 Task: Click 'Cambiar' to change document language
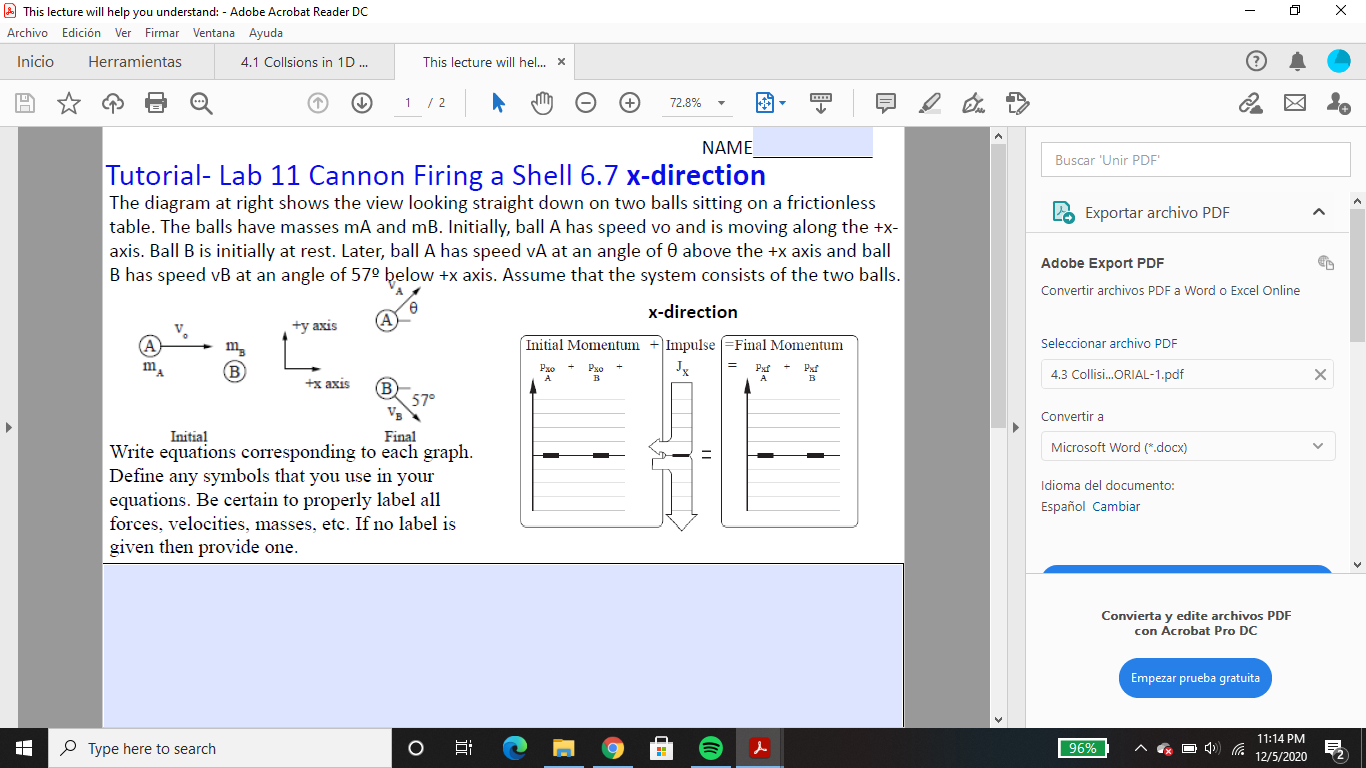click(x=1116, y=506)
